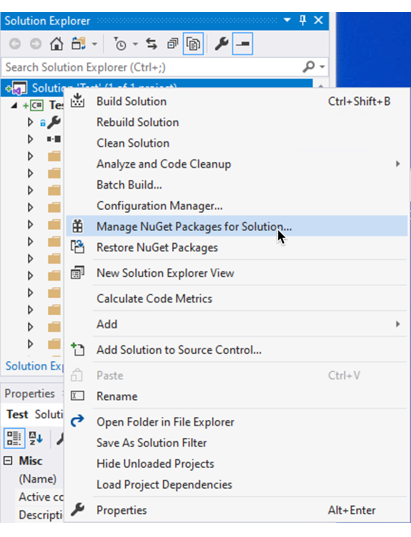This screenshot has height=537, width=411.
Task: Click the wrench icon beside Properties entry
Action: pos(78,510)
